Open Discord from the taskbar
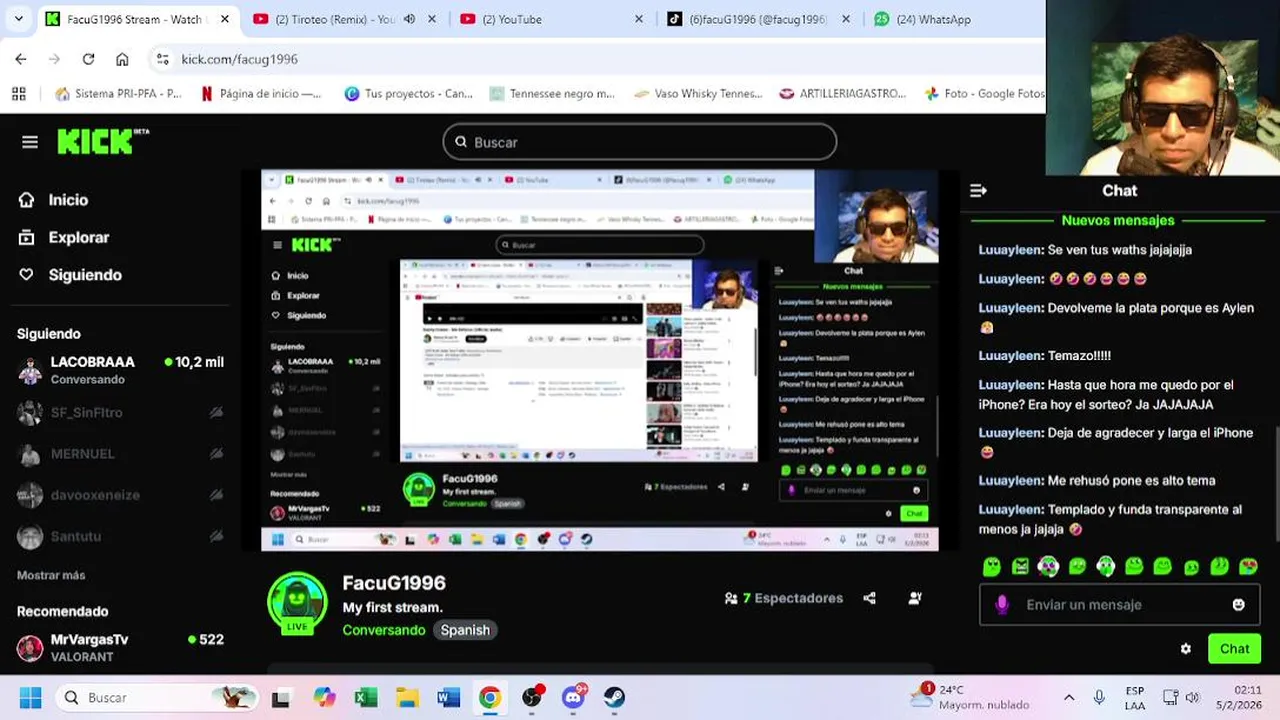Viewport: 1280px width, 720px height. pyautogui.click(x=574, y=697)
